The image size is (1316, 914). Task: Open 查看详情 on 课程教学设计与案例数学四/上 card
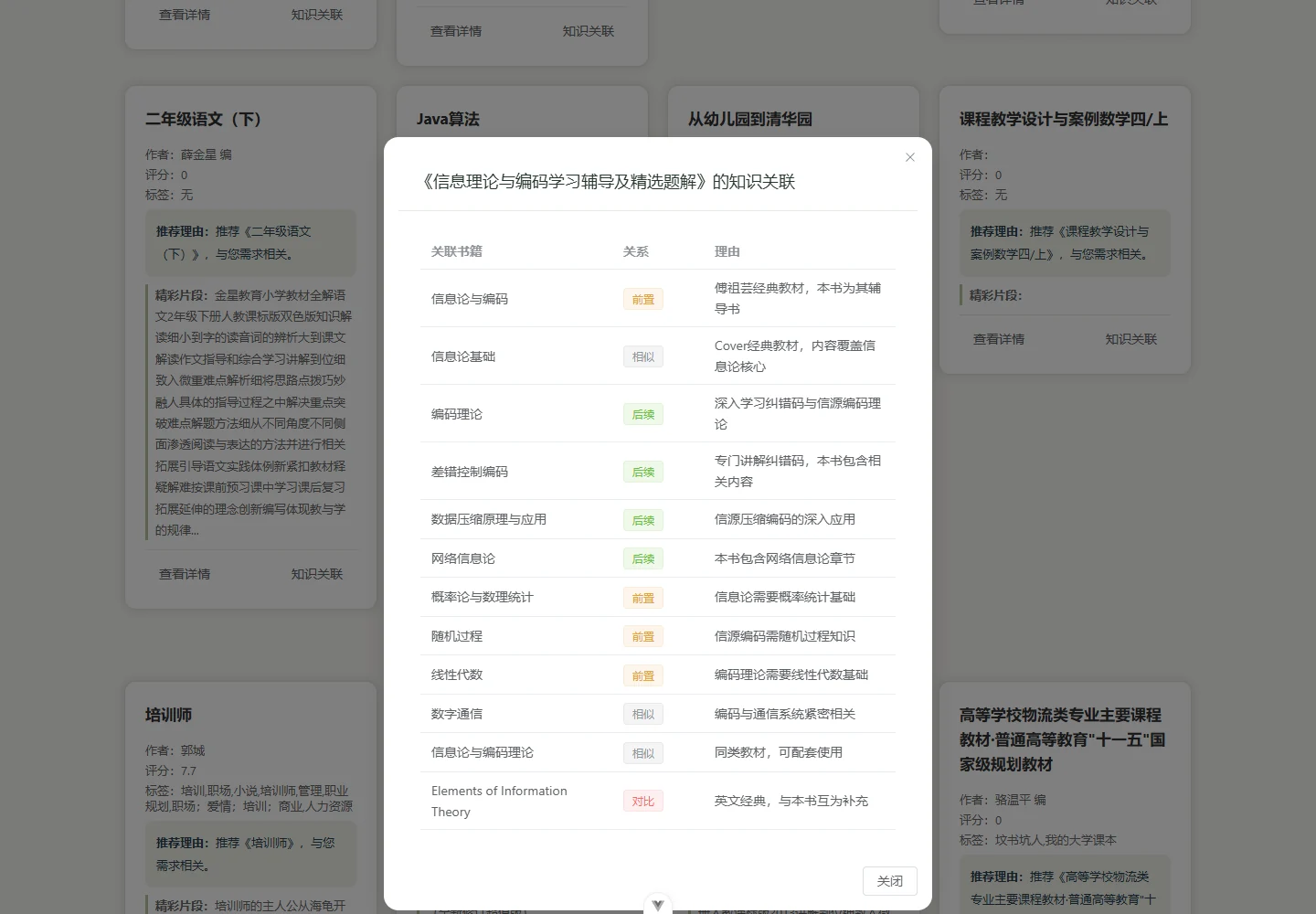click(999, 339)
